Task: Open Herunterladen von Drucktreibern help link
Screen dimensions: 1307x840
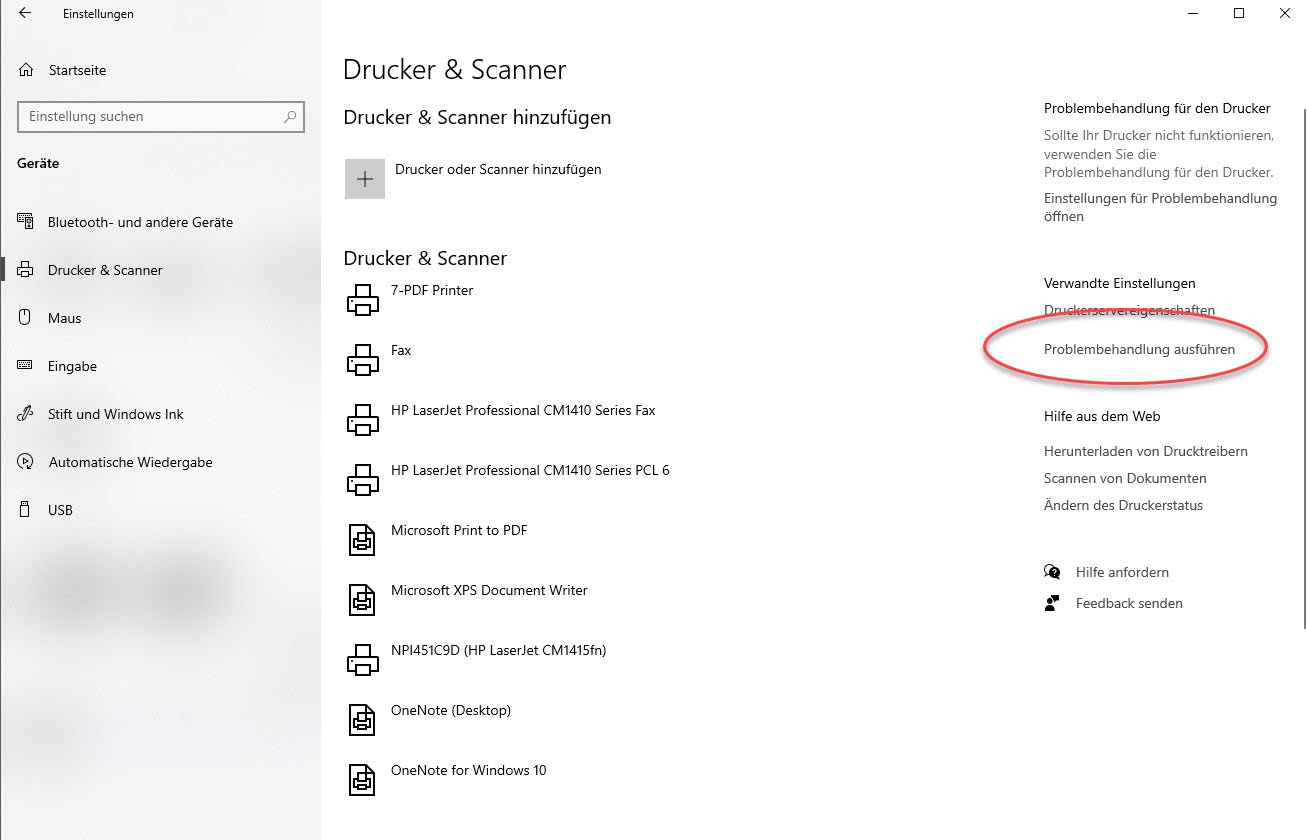Action: pos(1145,451)
